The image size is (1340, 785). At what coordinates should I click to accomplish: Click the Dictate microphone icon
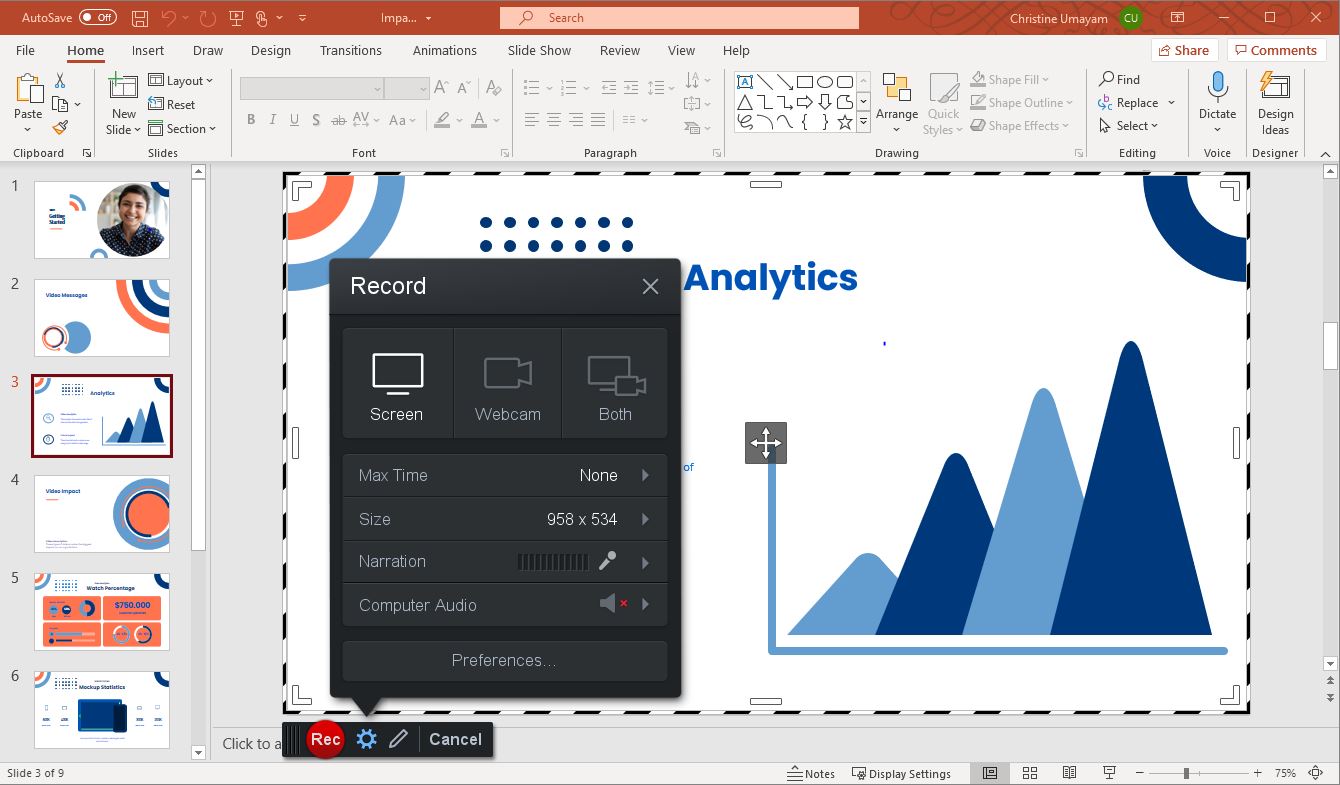[1217, 88]
